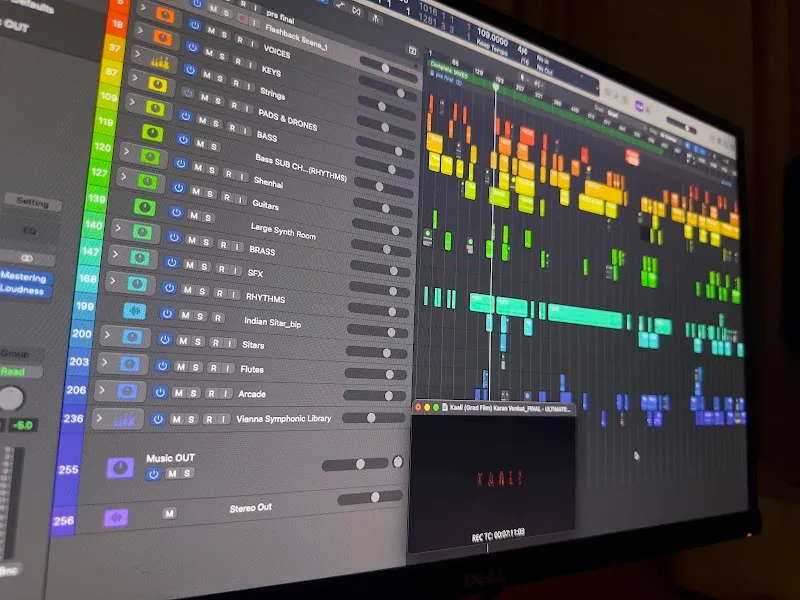Toggle the Music OUT power button
This screenshot has height=600, width=800.
153,474
